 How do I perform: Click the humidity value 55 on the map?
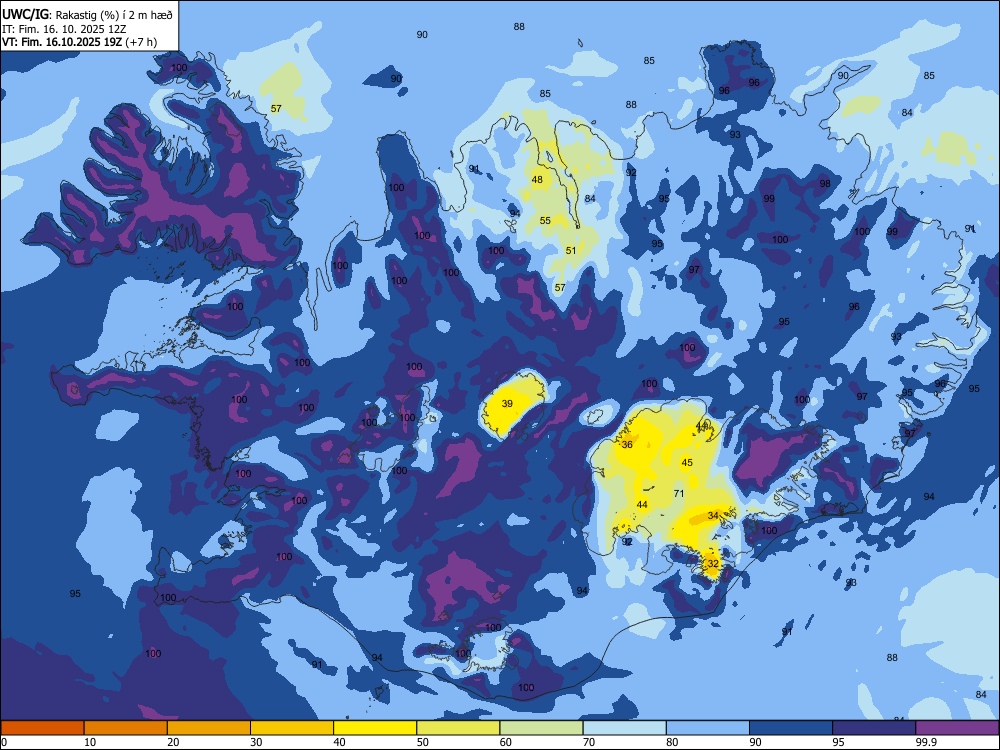pos(545,221)
